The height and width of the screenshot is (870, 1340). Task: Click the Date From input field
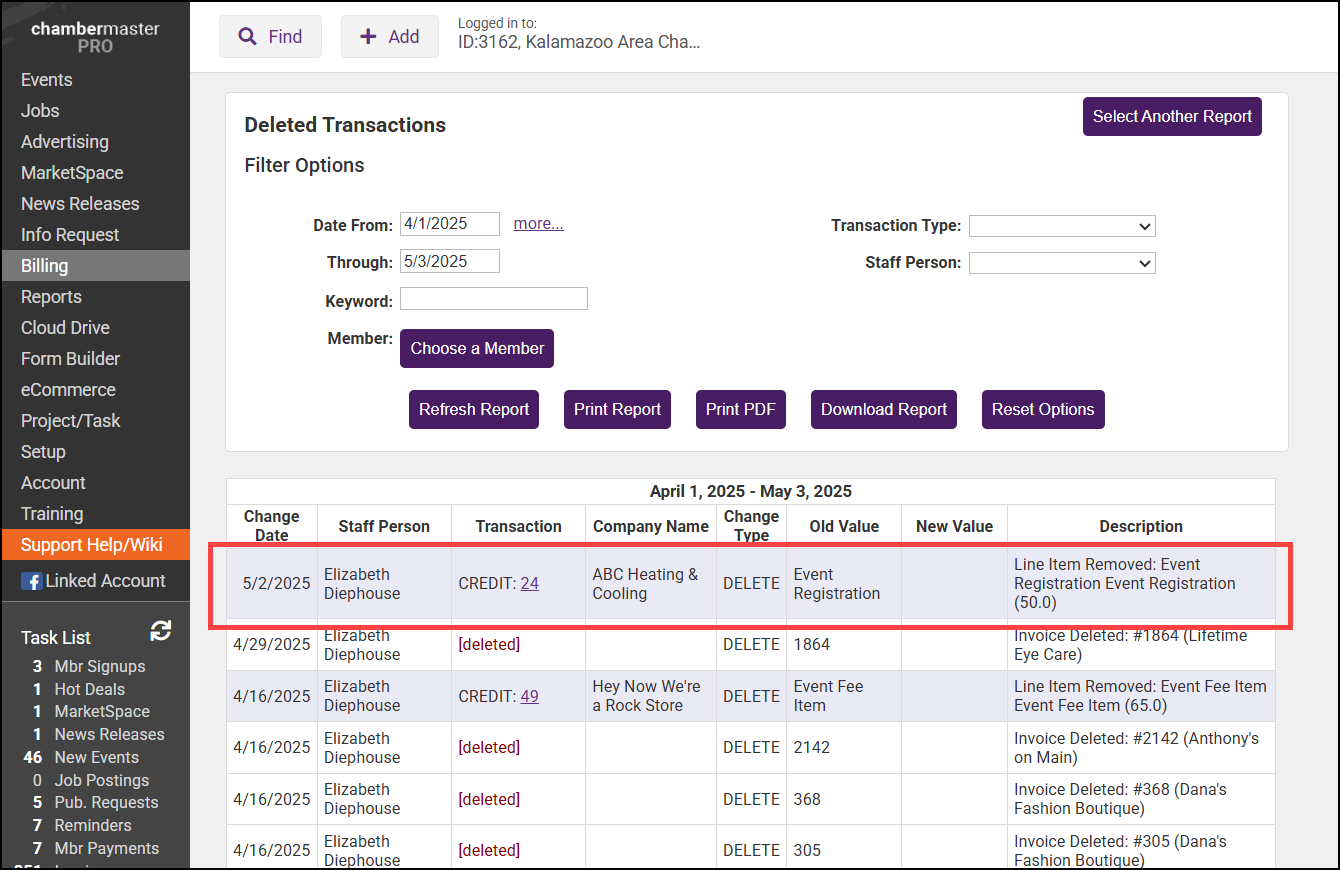(450, 224)
